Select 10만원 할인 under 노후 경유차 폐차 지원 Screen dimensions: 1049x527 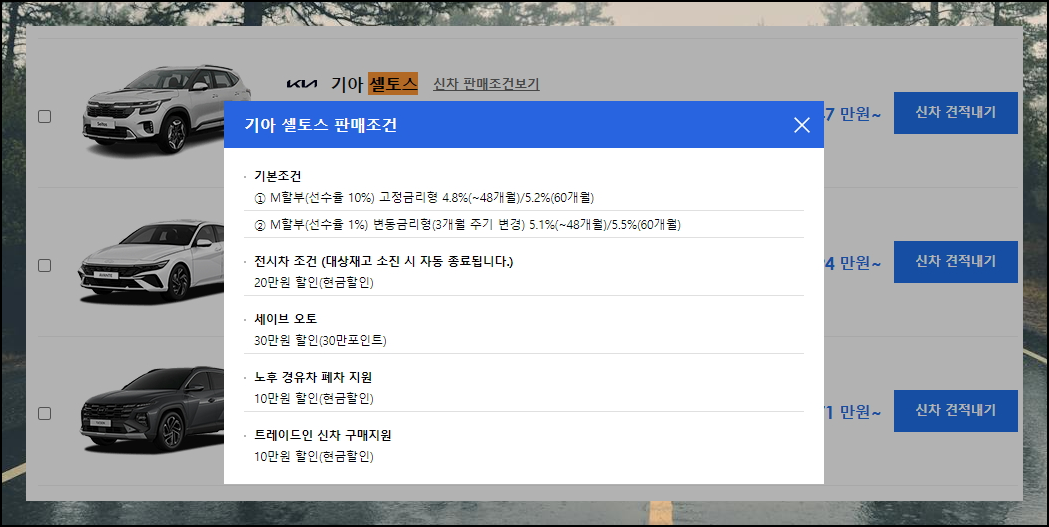tap(314, 399)
